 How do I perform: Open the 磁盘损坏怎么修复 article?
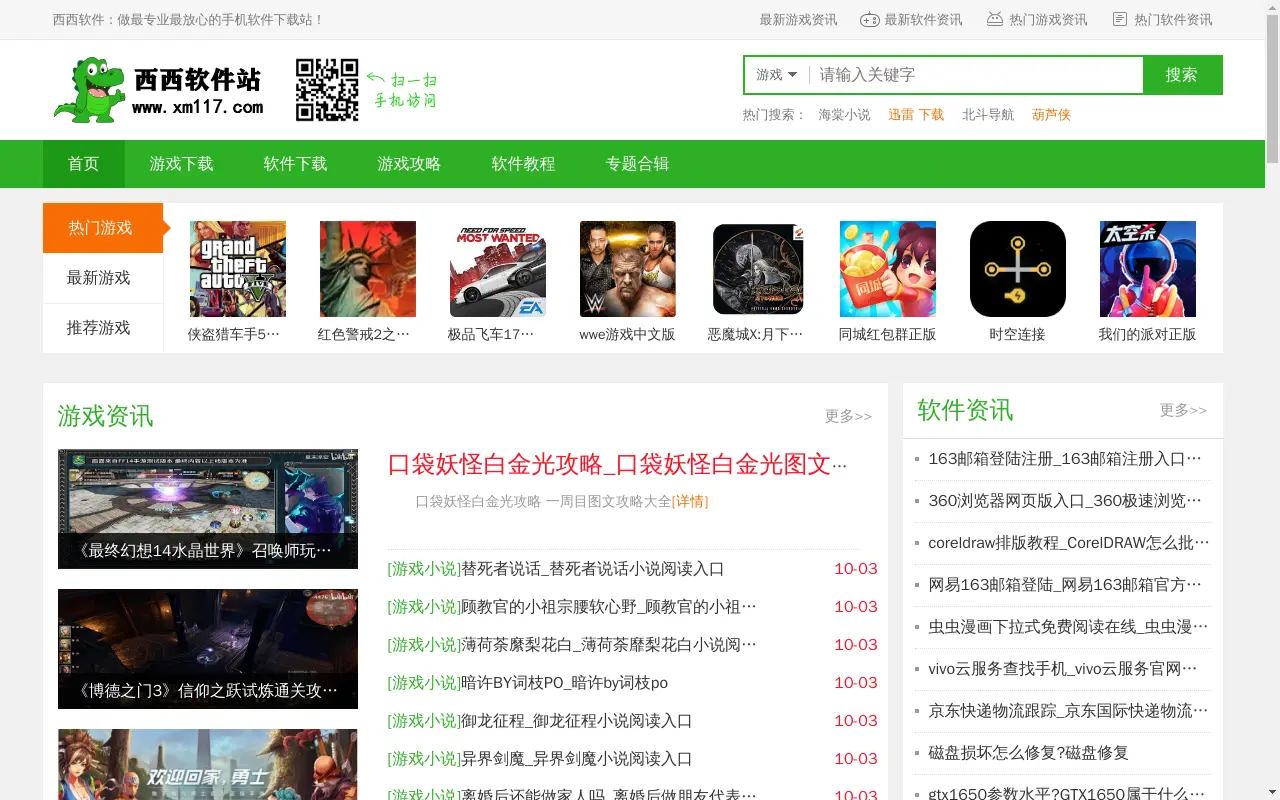click(x=1028, y=753)
